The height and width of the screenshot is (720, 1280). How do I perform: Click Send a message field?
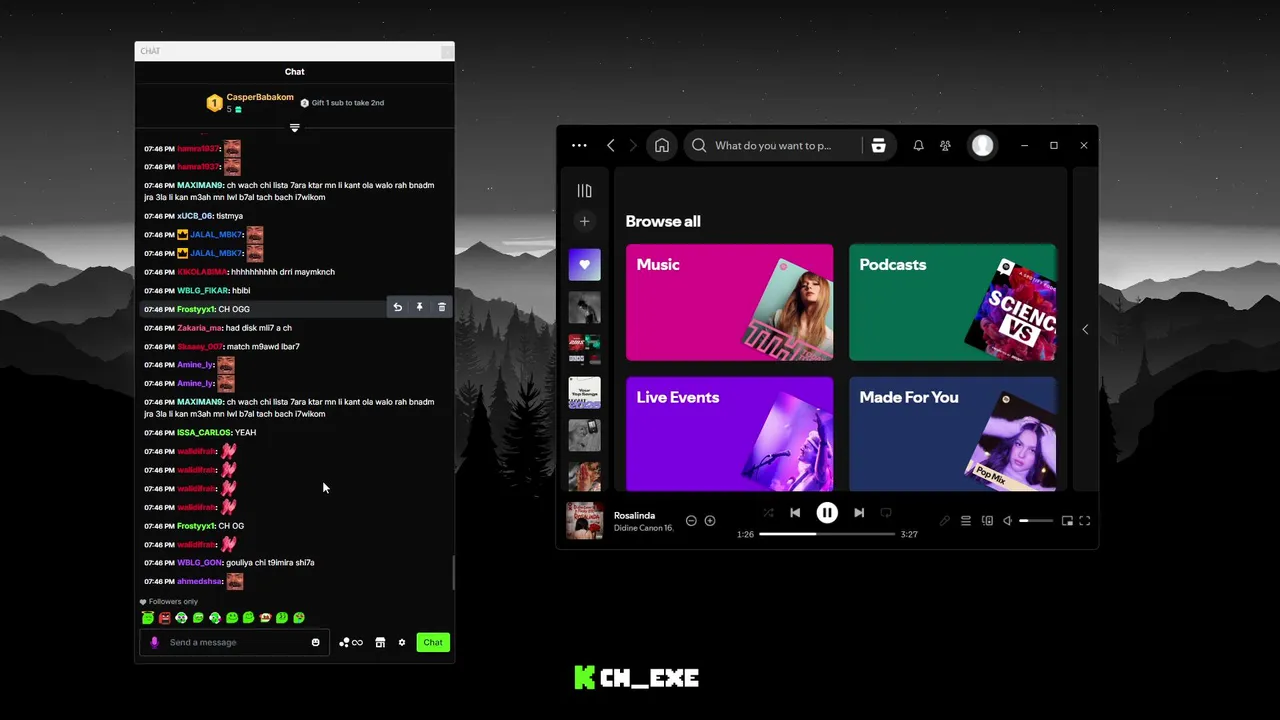235,642
